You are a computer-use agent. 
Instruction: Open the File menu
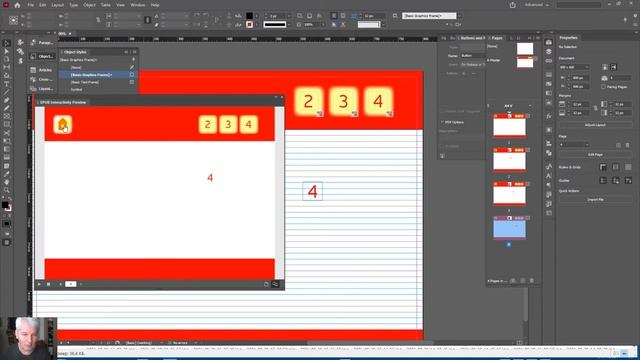pos(31,5)
